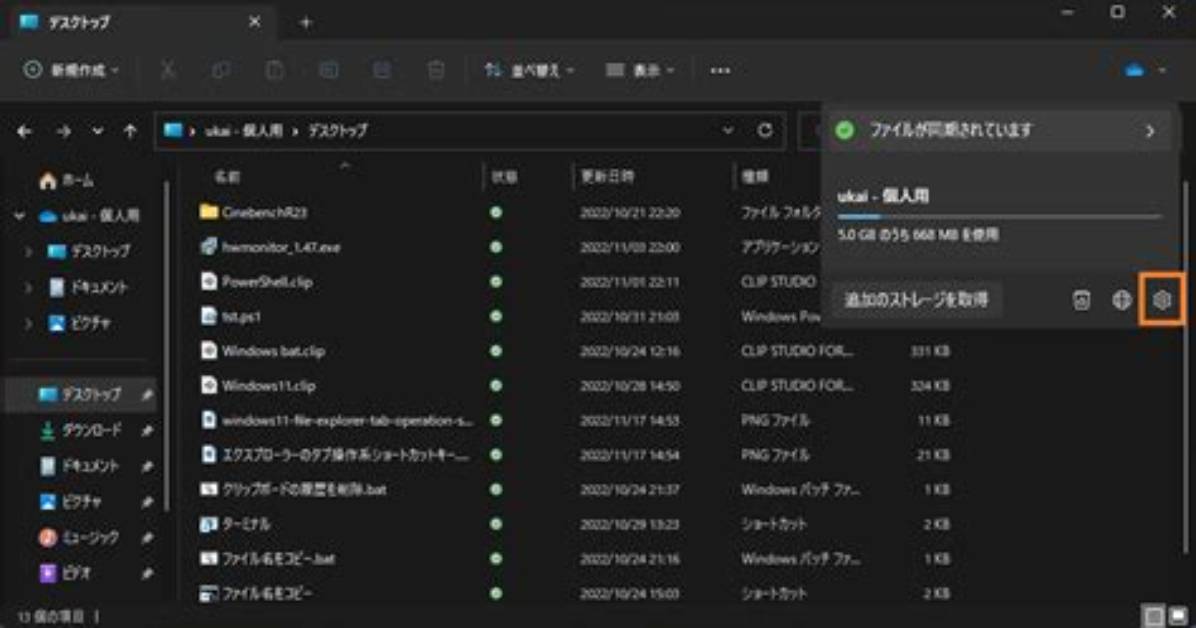Click pin icon next to ダウンロード
Viewport: 1196px width, 628px height.
tap(146, 430)
